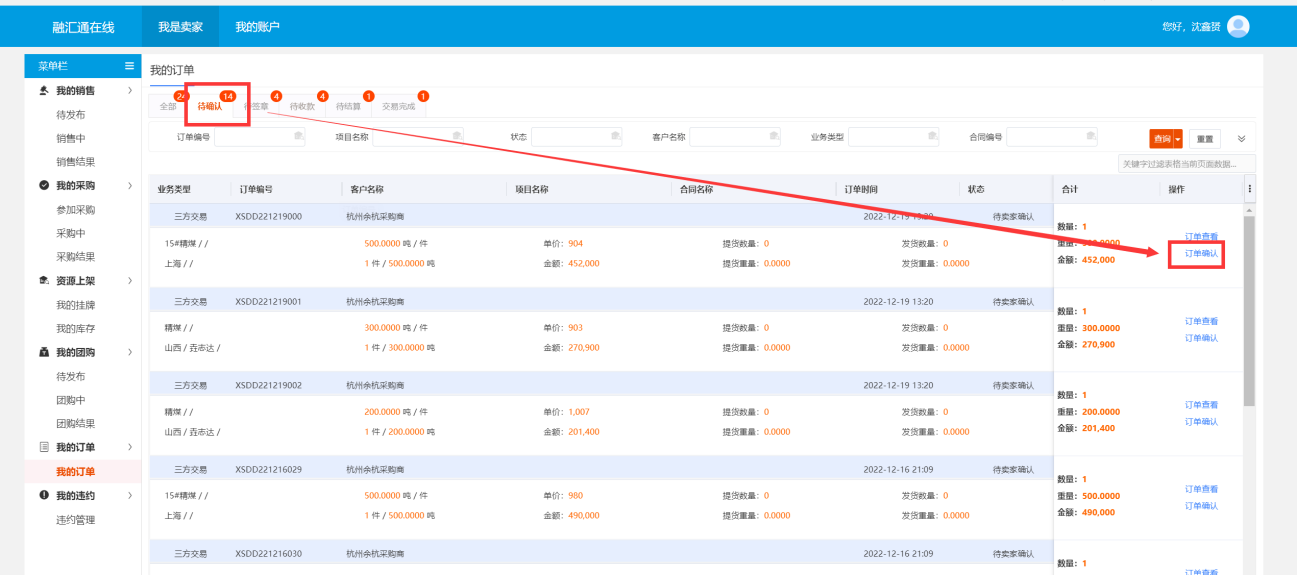
Task: Click the icon inside the 状态 field
Action: pyautogui.click(x=616, y=136)
